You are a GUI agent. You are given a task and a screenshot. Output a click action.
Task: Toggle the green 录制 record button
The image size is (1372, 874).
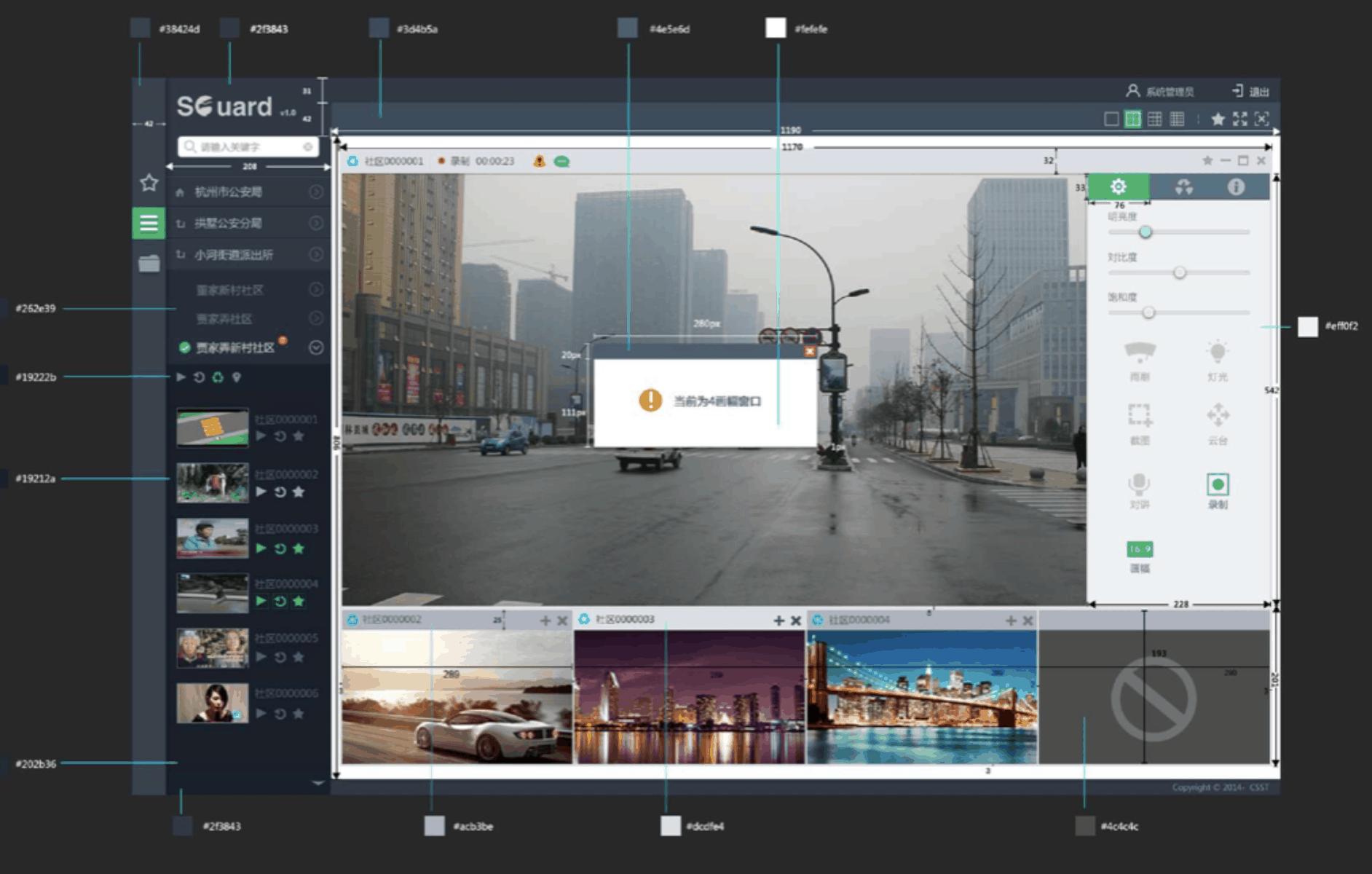tap(1218, 484)
